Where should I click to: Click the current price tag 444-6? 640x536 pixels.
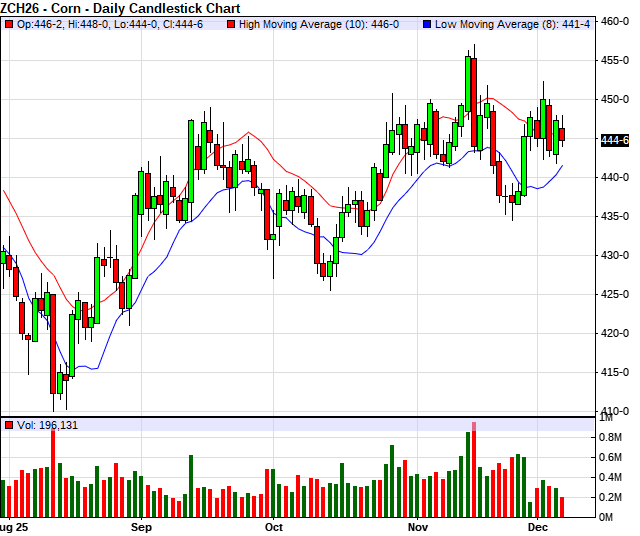click(614, 141)
